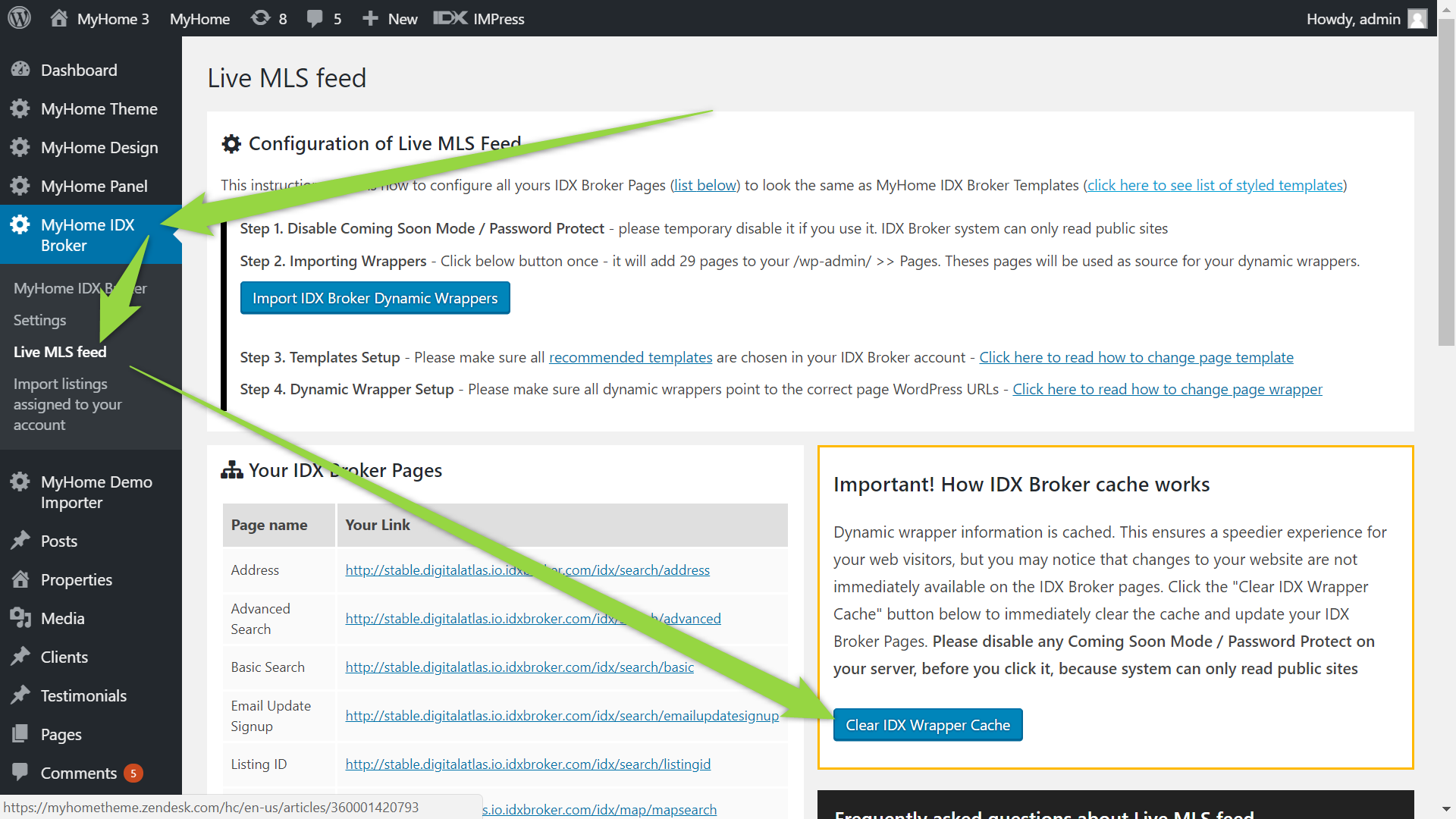Open the New content menu in the top bar
The height and width of the screenshot is (819, 1456).
(x=391, y=18)
